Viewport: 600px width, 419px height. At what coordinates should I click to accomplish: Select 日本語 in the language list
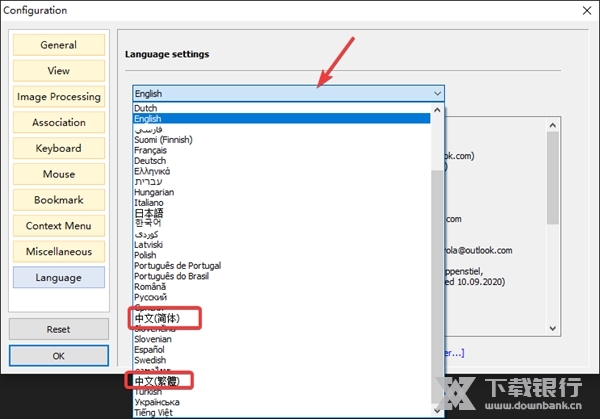point(148,213)
